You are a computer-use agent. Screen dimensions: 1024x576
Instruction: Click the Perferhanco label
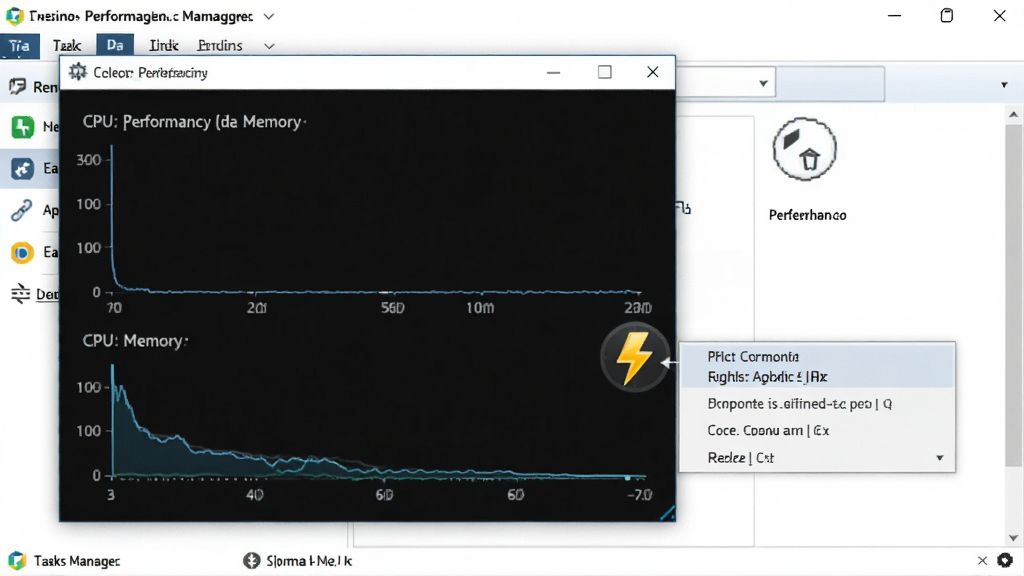807,215
